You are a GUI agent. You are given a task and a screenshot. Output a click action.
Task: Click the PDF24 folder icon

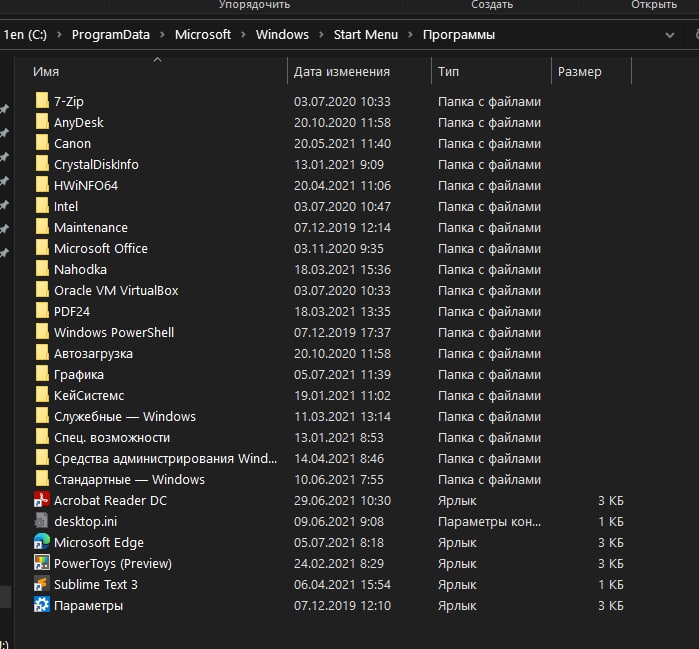[42, 311]
